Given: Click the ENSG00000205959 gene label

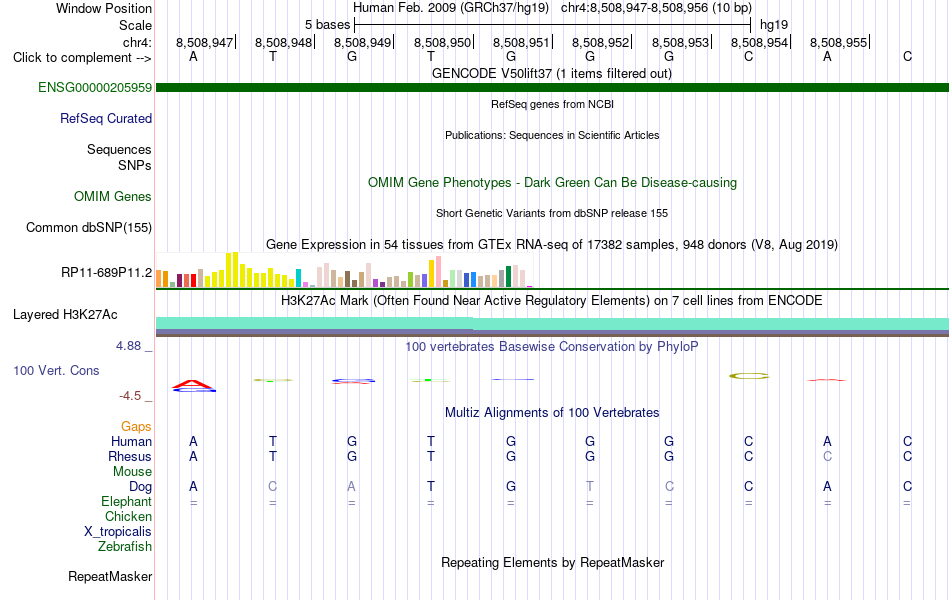Looking at the screenshot, I should 95,87.
